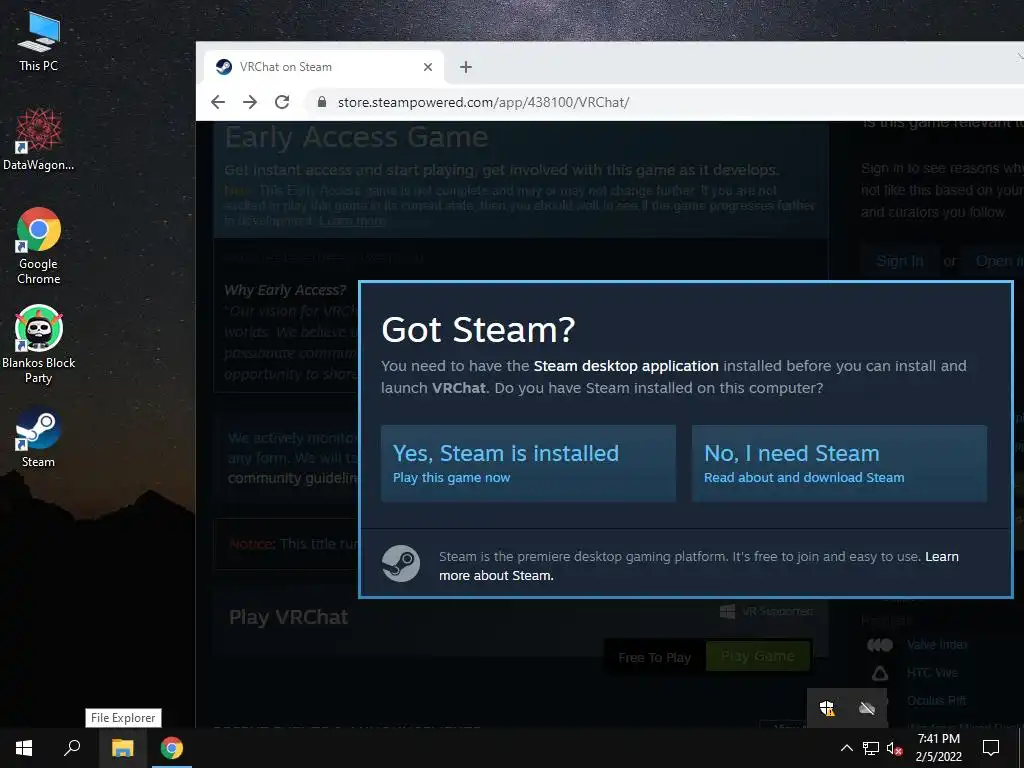The width and height of the screenshot is (1024, 768).
Task: Close the VRChat on Steam tab
Action: [x=428, y=67]
